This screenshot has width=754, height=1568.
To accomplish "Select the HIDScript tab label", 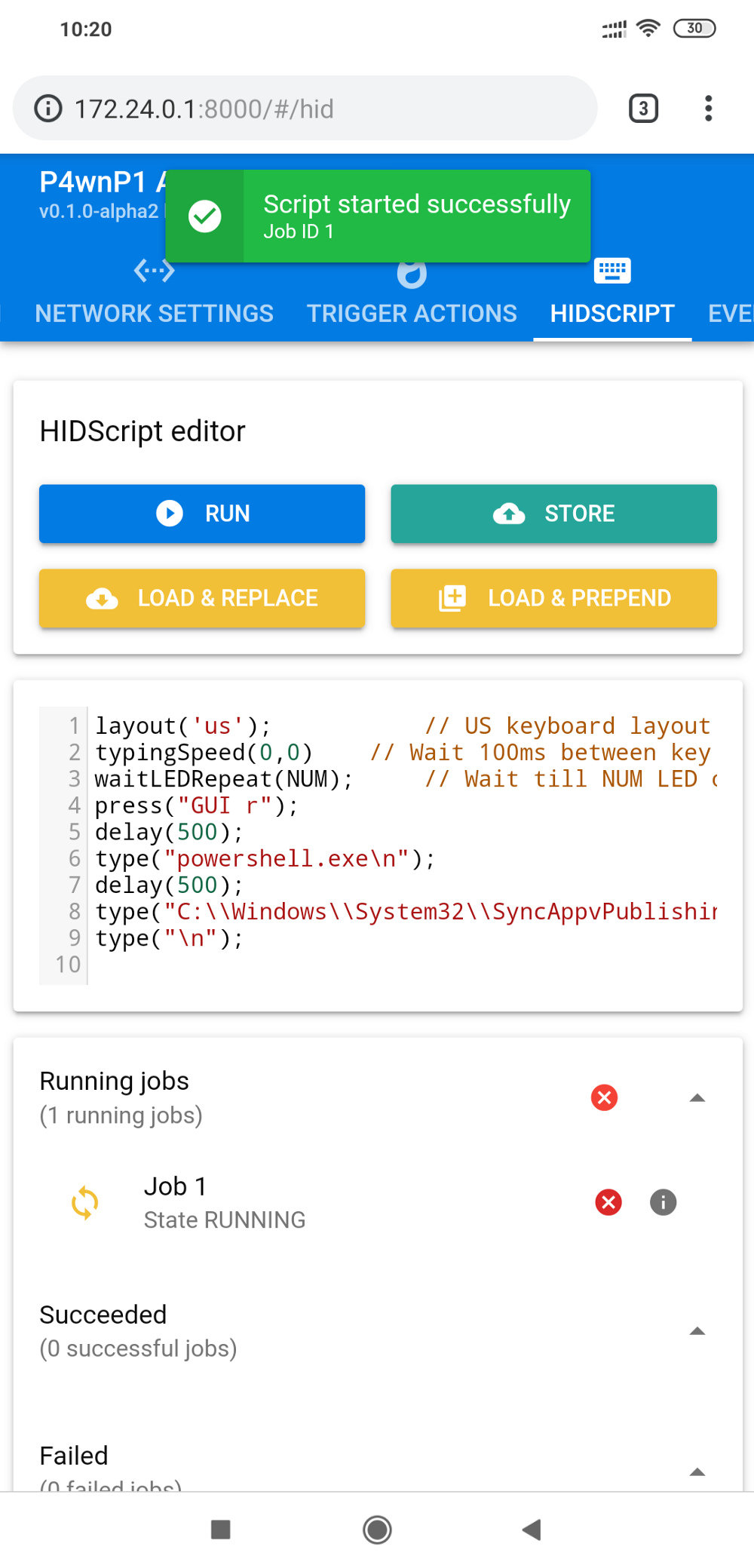I will coord(612,314).
